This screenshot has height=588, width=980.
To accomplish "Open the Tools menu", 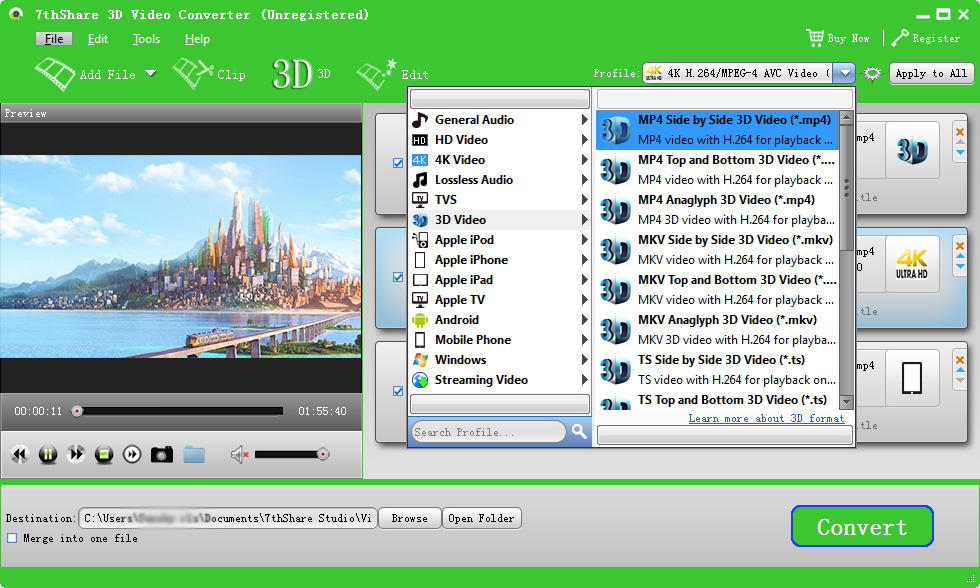I will (146, 39).
